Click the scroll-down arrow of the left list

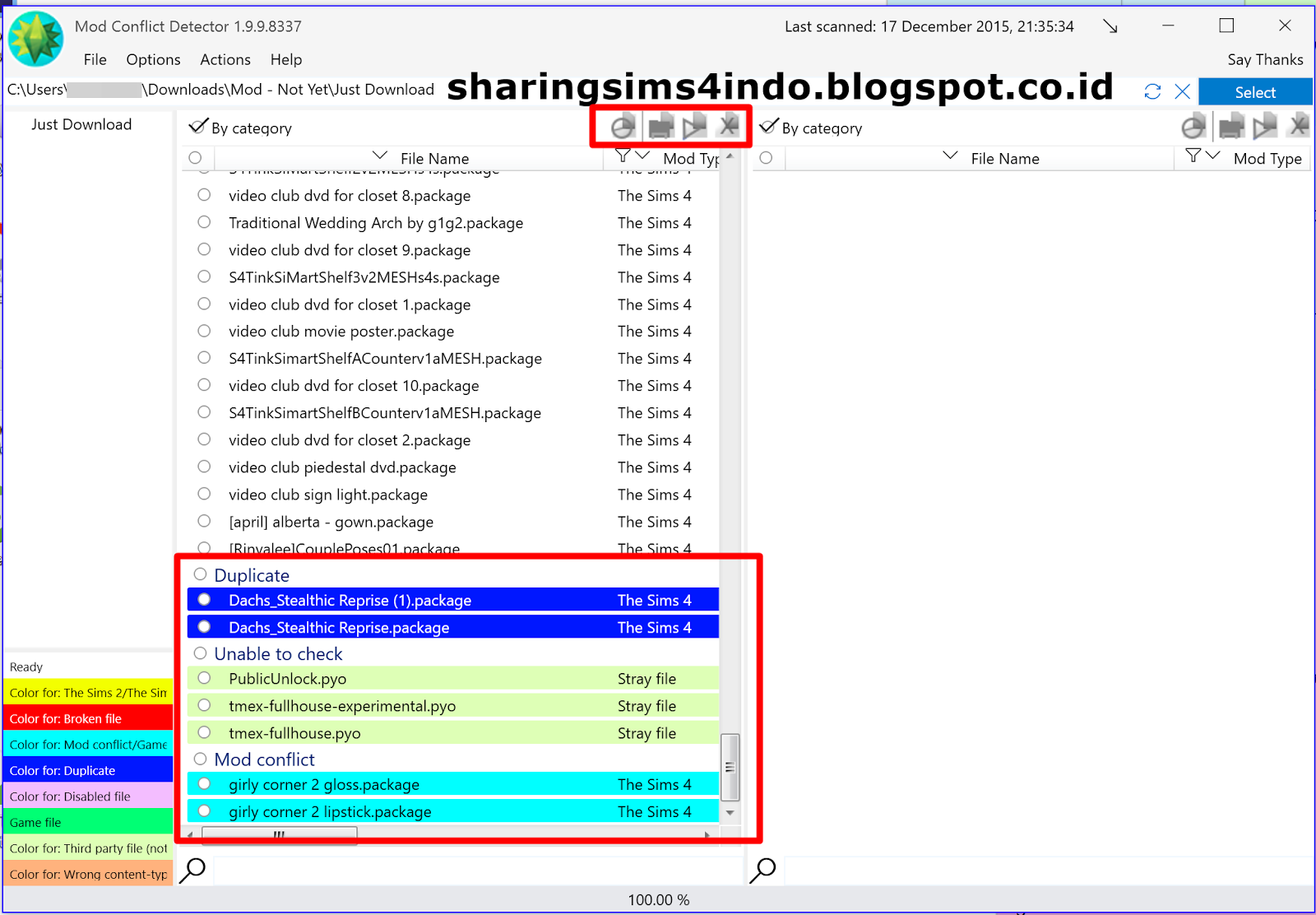click(730, 813)
